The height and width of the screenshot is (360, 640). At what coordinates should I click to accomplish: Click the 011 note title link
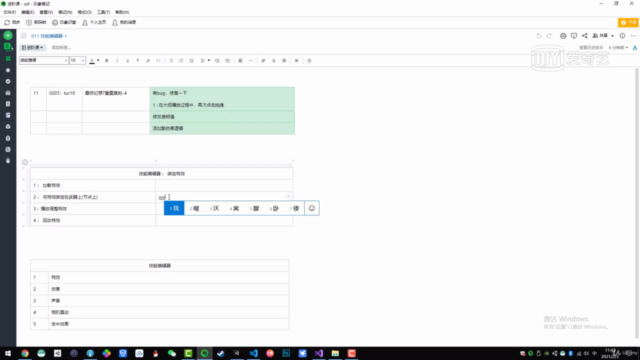tap(49, 36)
